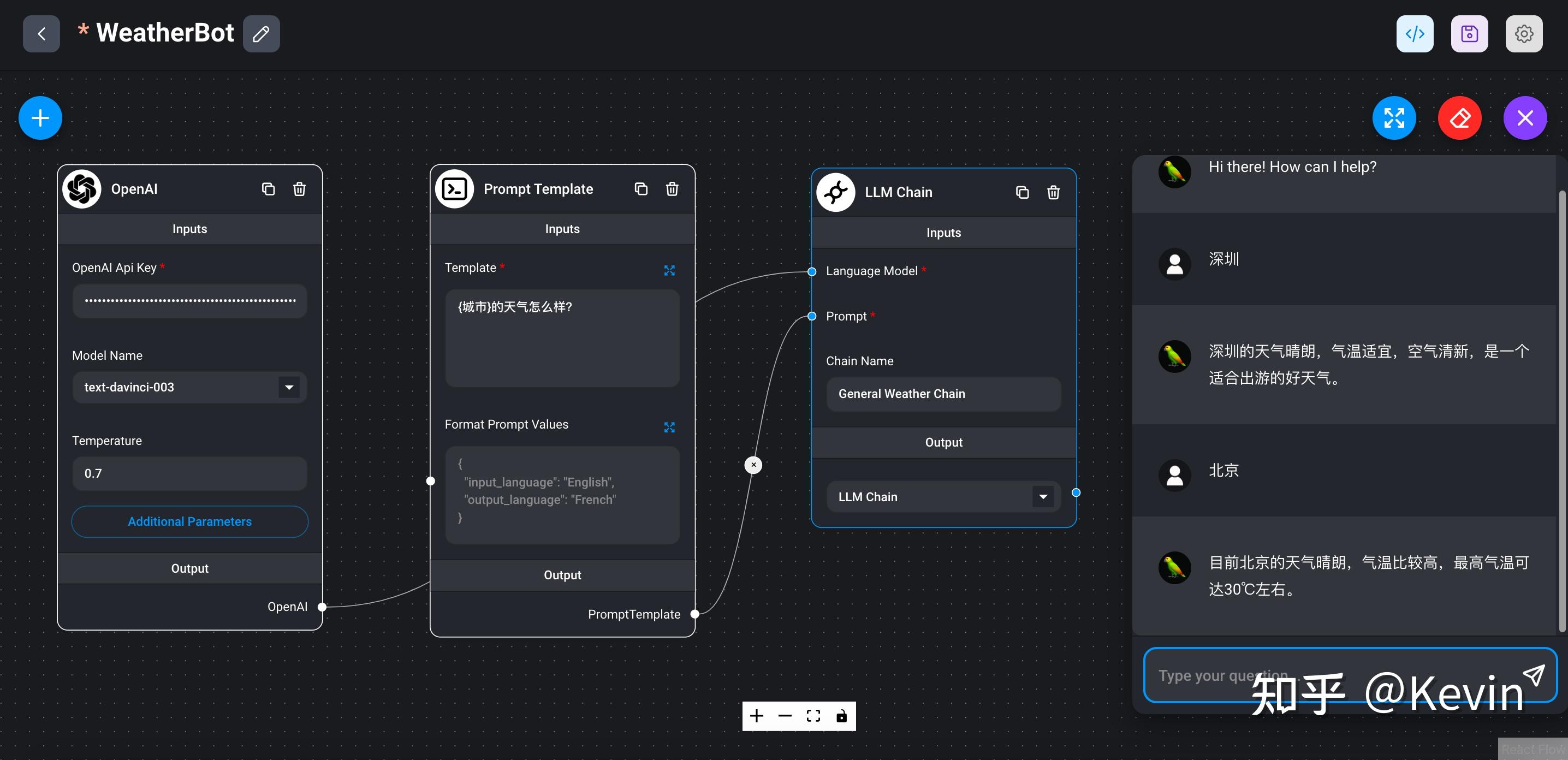Expand the chat window to fullscreen

pos(1393,117)
